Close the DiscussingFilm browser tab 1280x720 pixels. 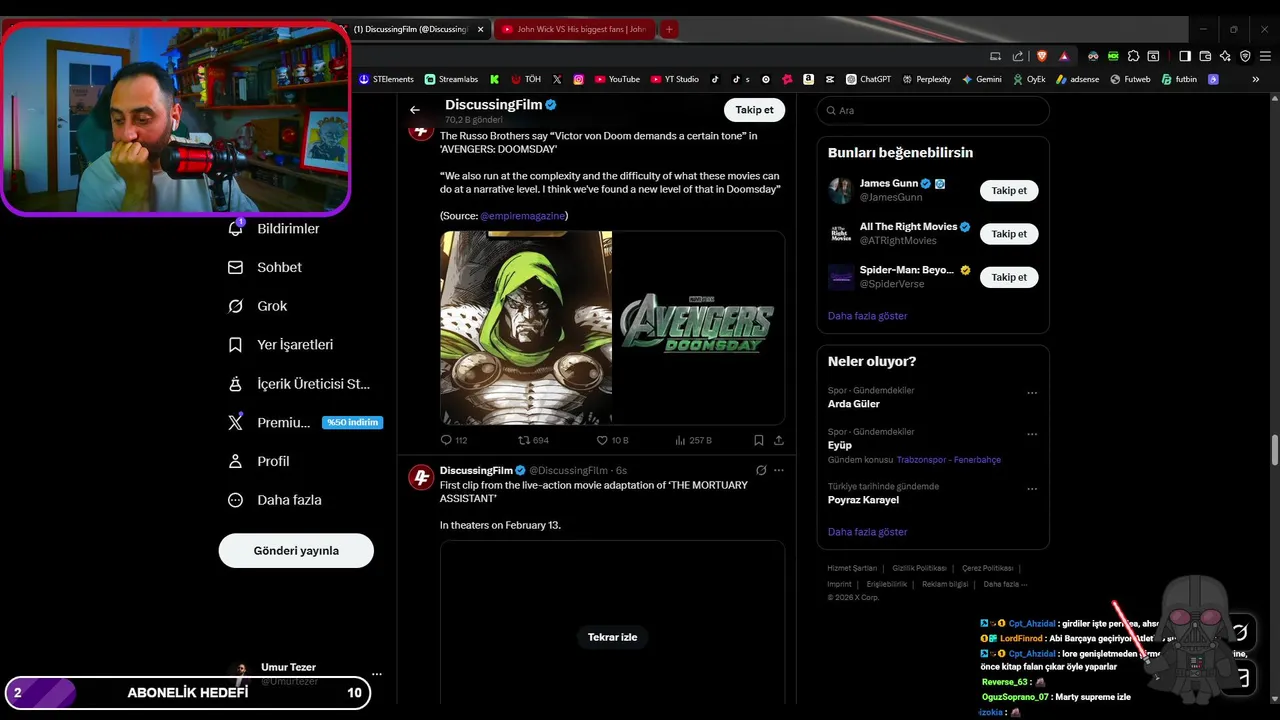tap(480, 29)
